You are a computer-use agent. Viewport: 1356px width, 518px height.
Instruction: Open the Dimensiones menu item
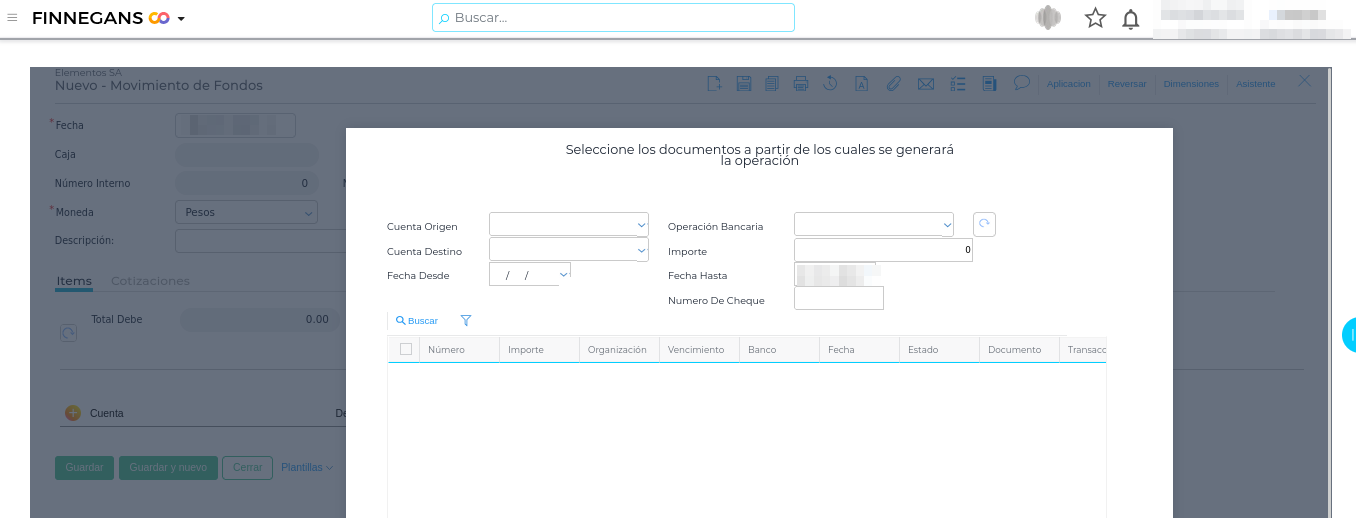point(1191,84)
